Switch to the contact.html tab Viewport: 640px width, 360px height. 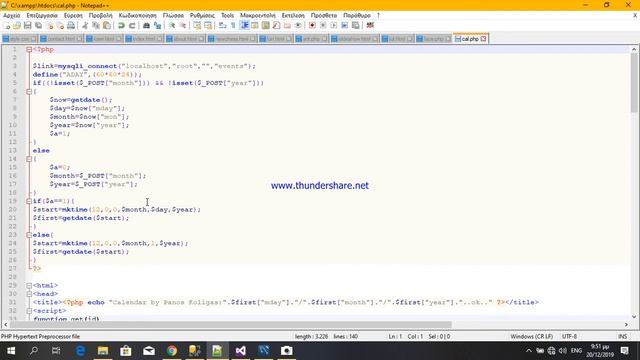61,39
